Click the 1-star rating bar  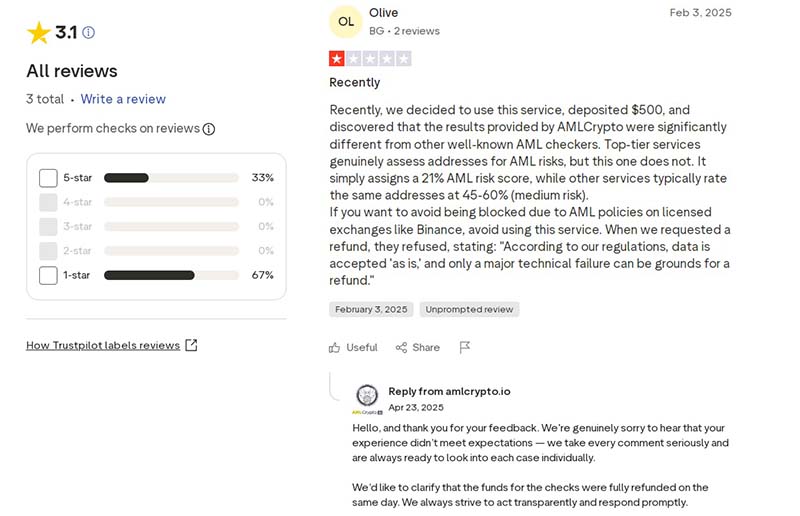[171, 275]
